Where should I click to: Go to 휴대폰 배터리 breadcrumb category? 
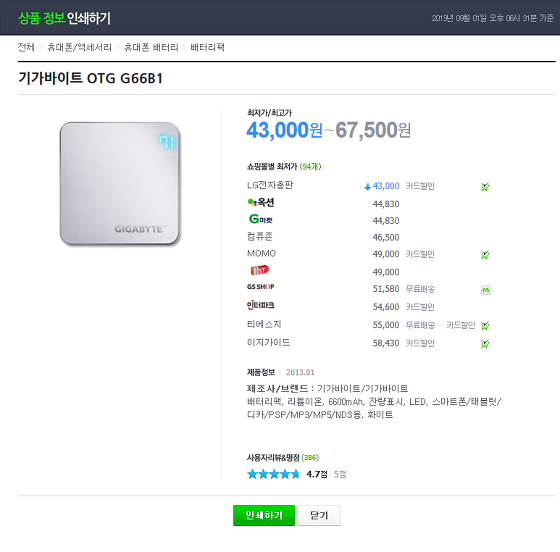[151, 47]
